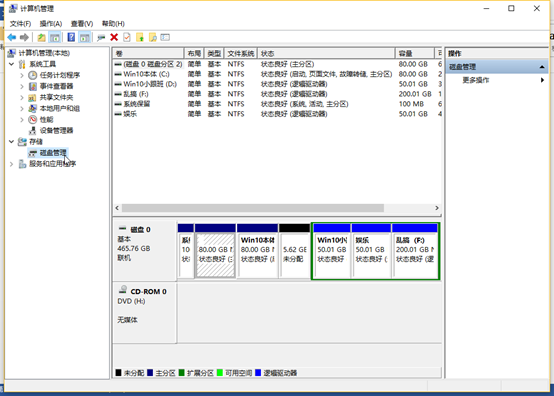Click the red X delete icon
The height and width of the screenshot is (396, 554).
[114, 37]
